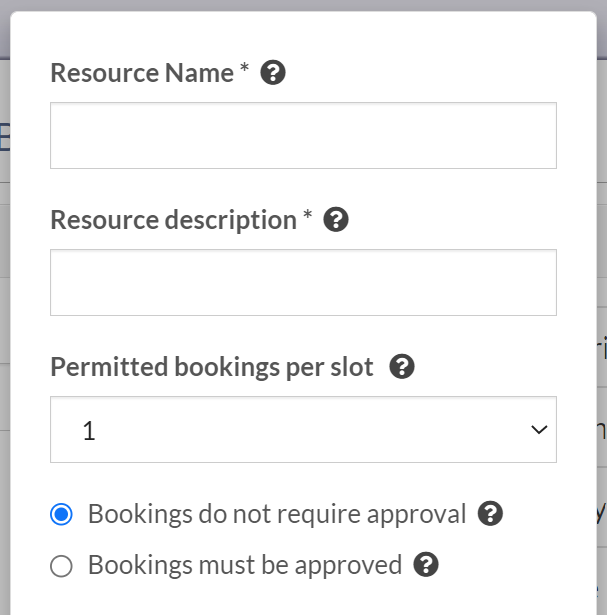Select Bookings do not require approval radio button
Viewport: 607px width, 615px height.
tap(62, 515)
